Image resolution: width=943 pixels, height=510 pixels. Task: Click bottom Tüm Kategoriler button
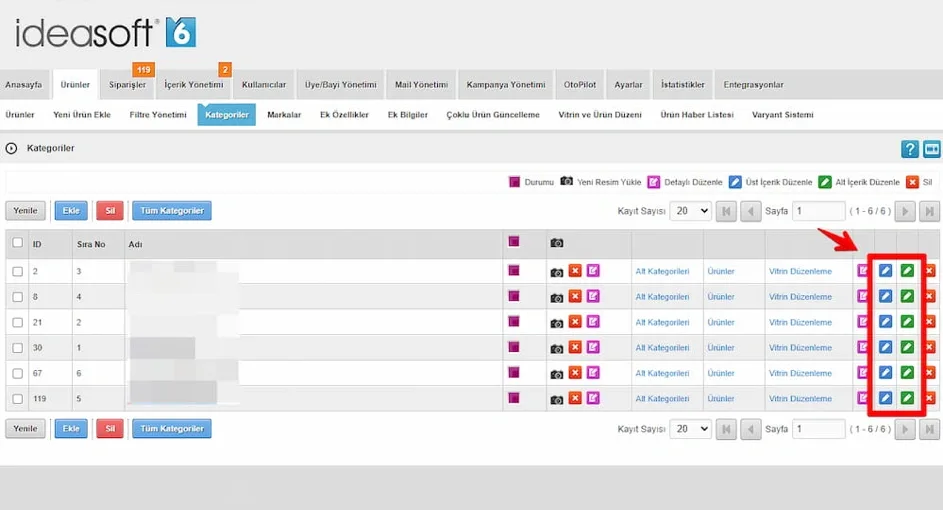pos(172,429)
